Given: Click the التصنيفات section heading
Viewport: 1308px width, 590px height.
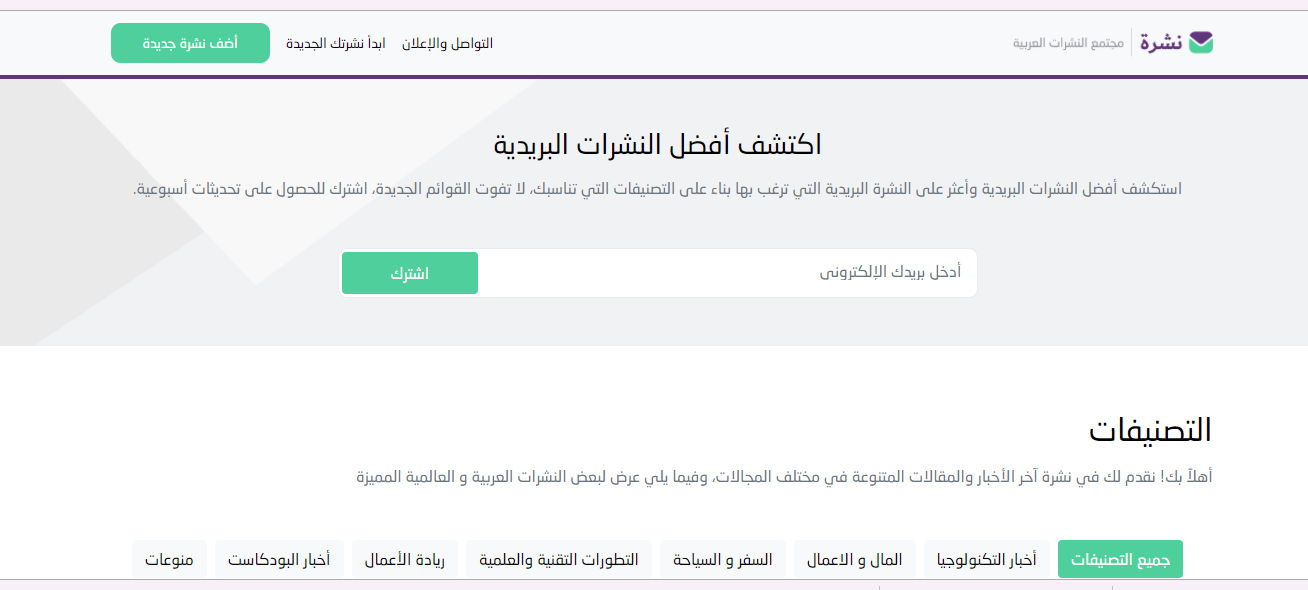Looking at the screenshot, I should click(1150, 429).
